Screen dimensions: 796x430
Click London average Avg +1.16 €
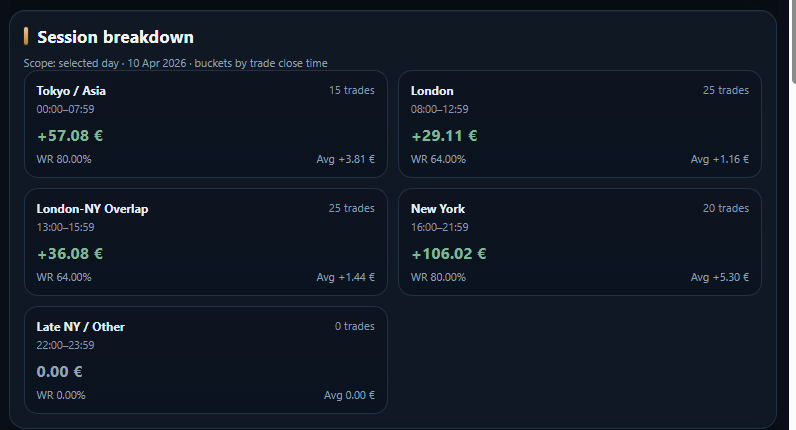point(719,159)
